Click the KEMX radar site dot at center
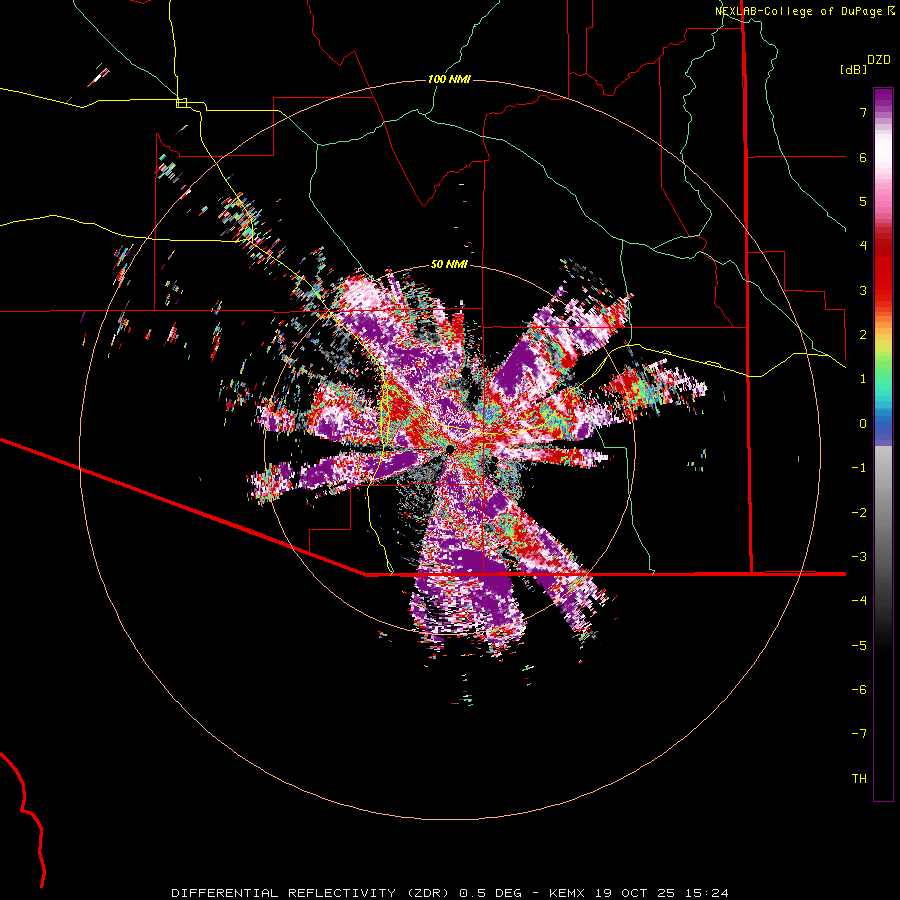The image size is (900, 900). 451,448
